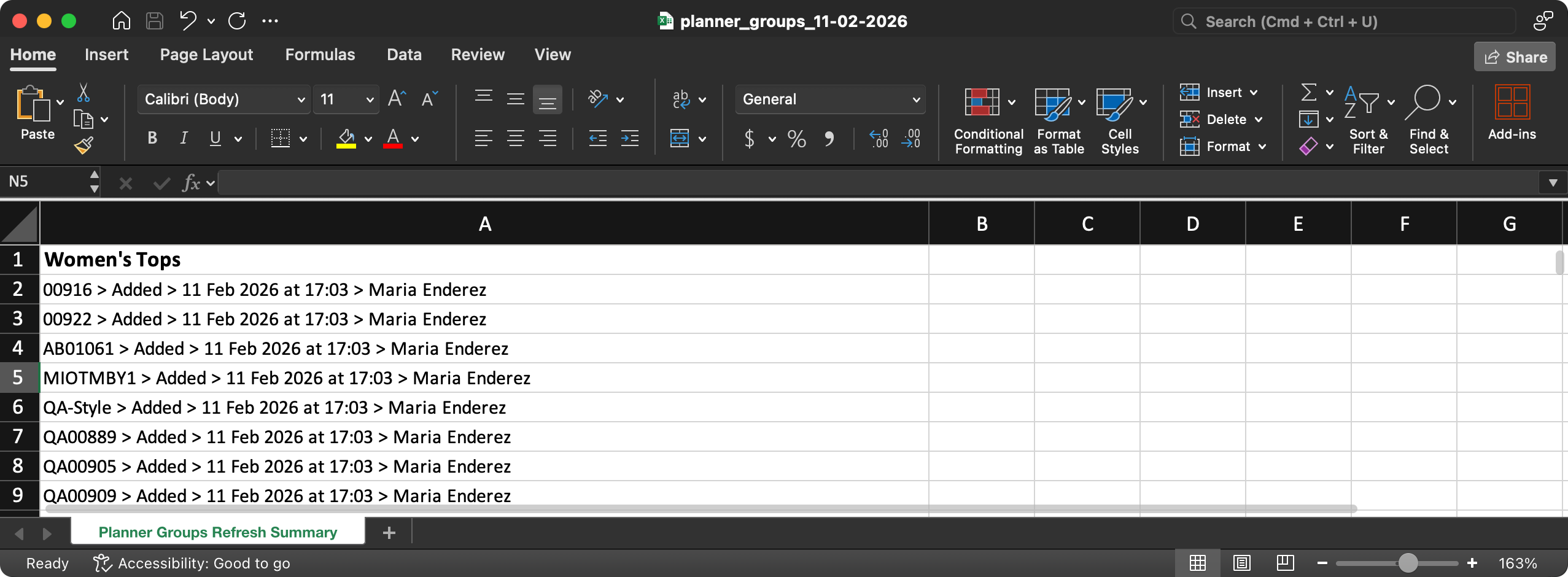Click the Share button
The height and width of the screenshot is (577, 1568).
click(1514, 56)
